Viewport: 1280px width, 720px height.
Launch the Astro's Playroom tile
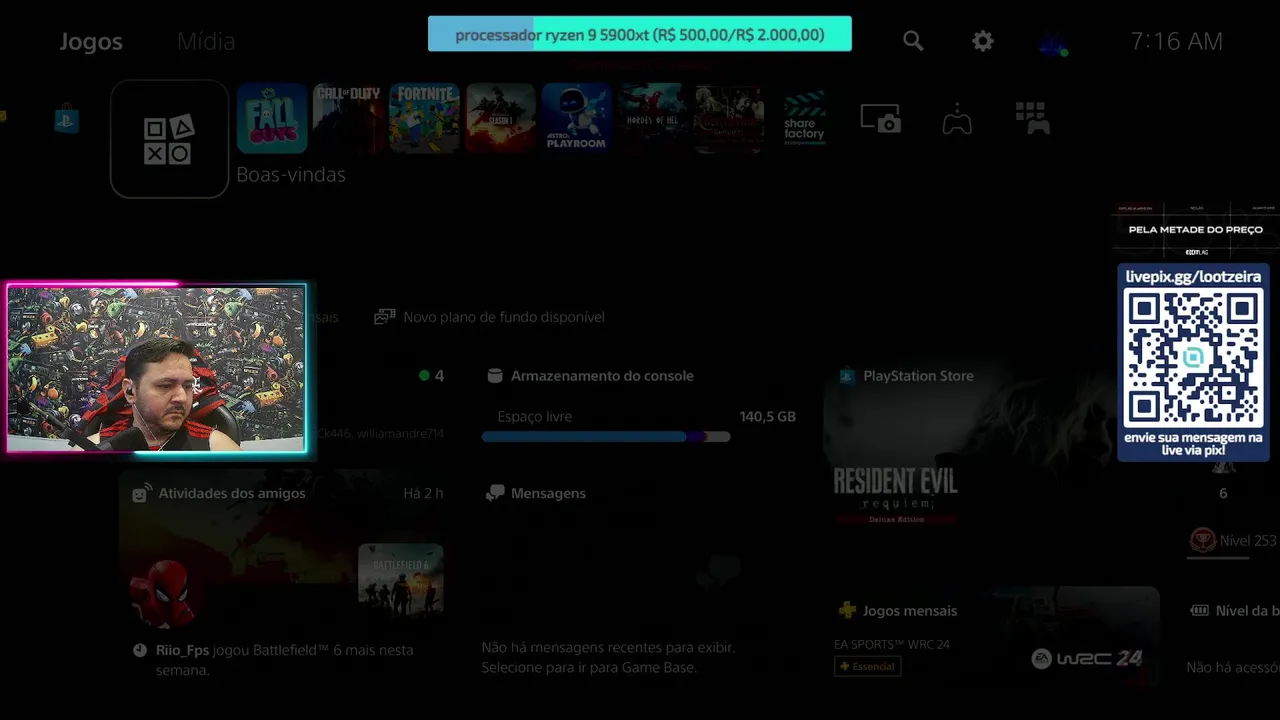point(577,119)
